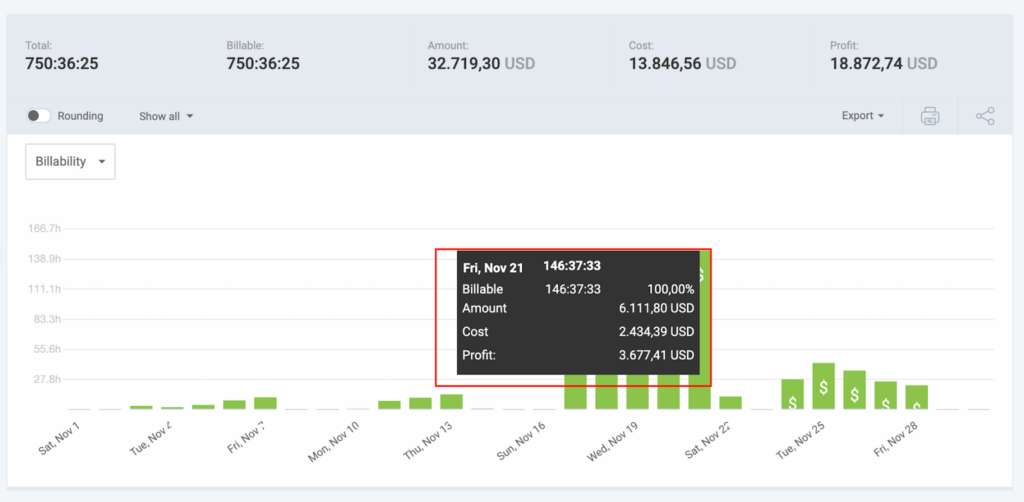Click the Amount value 32.719,30 USD
This screenshot has height=502, width=1024.
(481, 64)
